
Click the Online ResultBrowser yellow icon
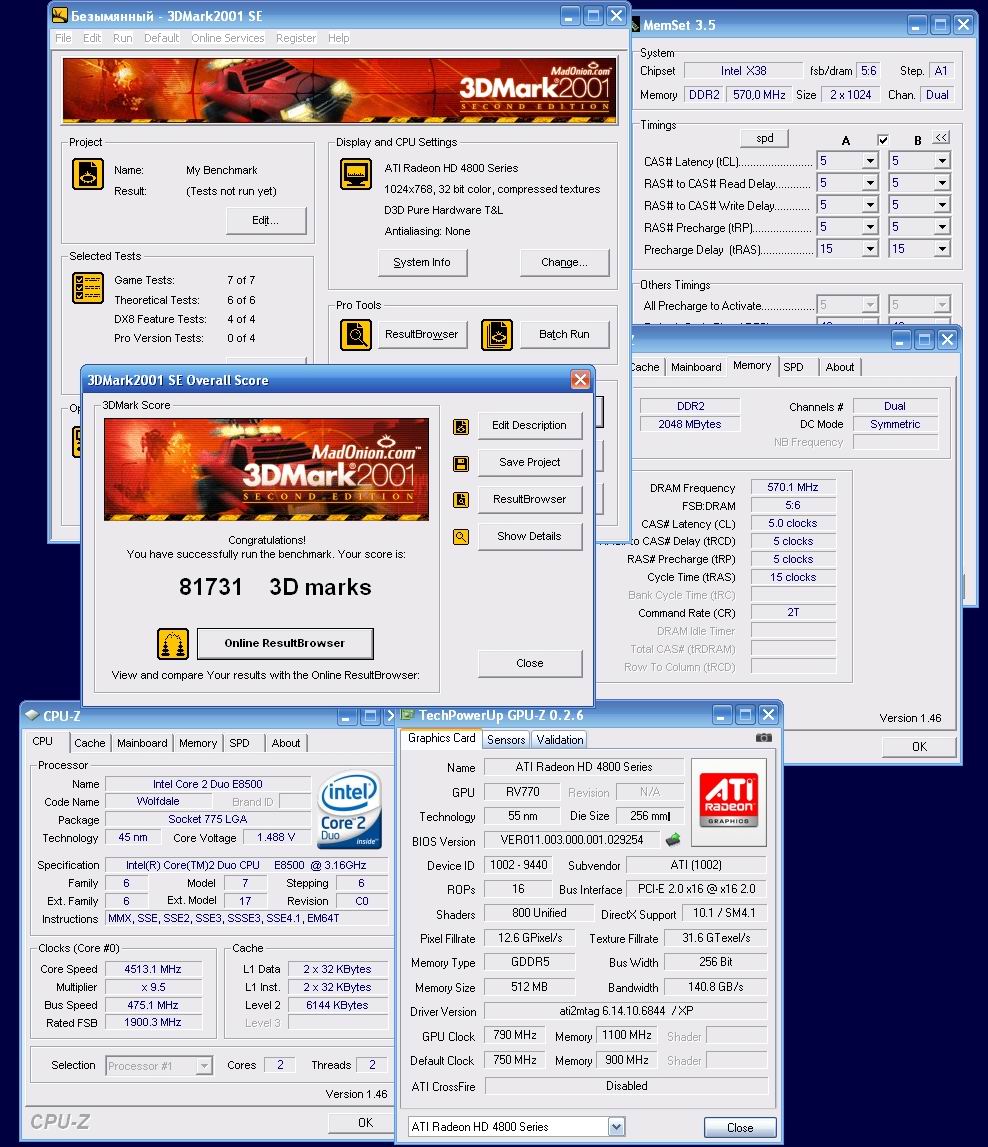173,644
